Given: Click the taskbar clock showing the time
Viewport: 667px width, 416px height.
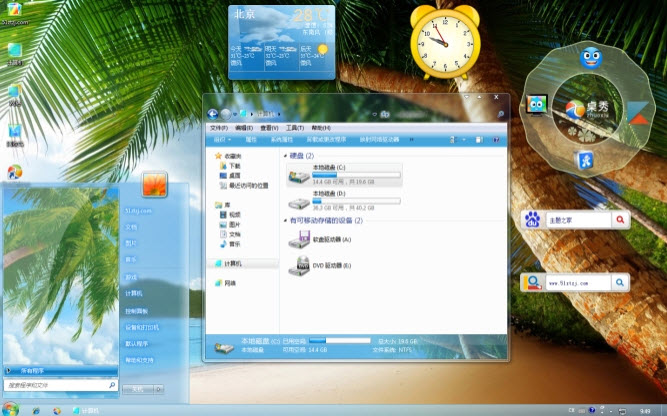Looking at the screenshot, I should pyautogui.click(x=646, y=411).
